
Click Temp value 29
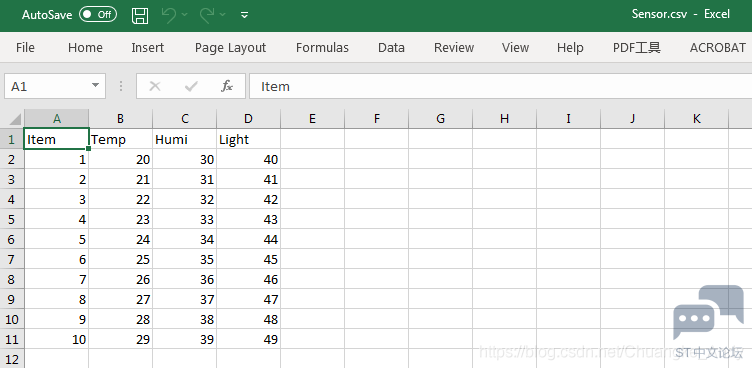[120, 339]
